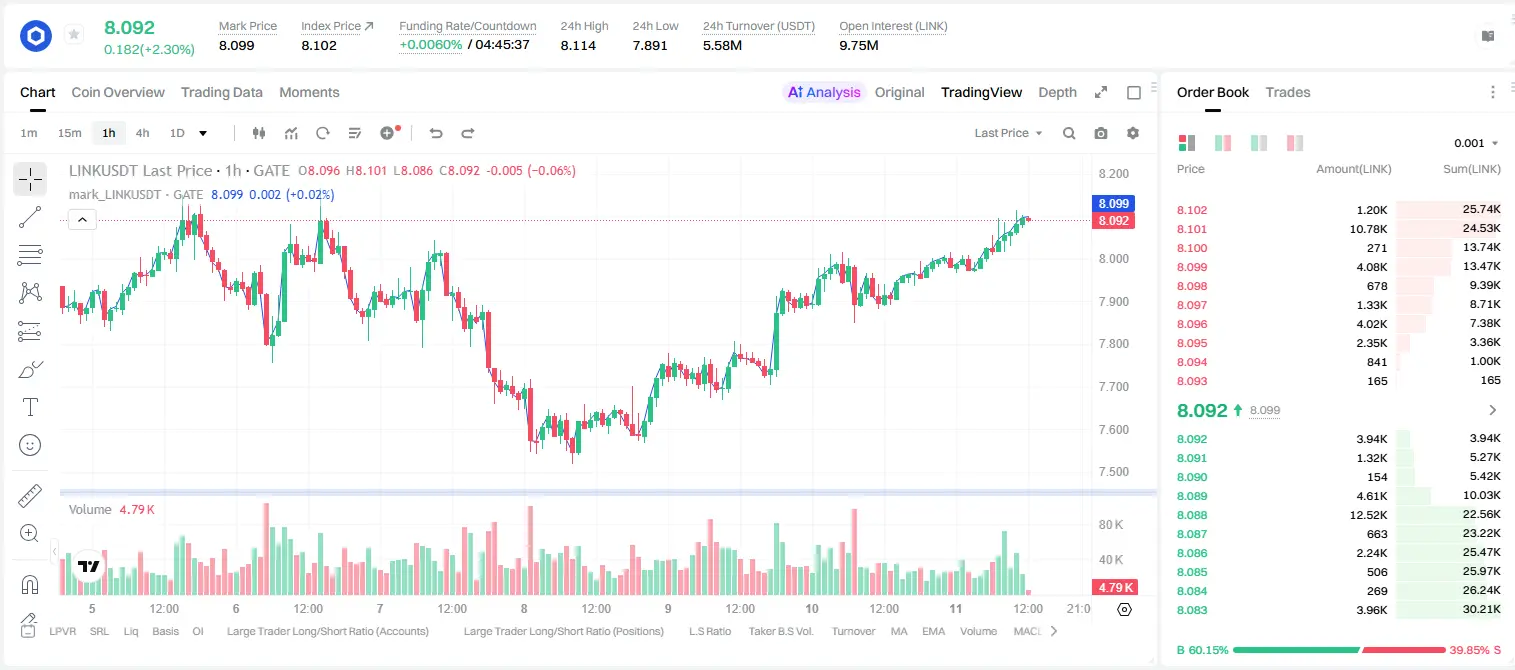Select the Text annotation tool
The width and height of the screenshot is (1515, 670).
point(30,407)
